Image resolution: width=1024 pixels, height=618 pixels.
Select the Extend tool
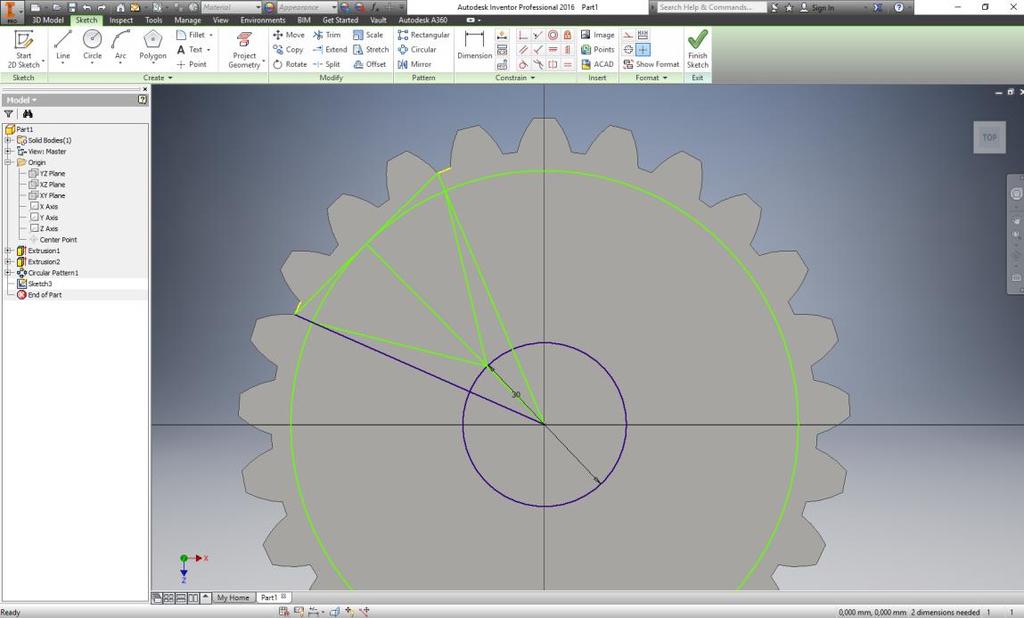pyautogui.click(x=330, y=49)
